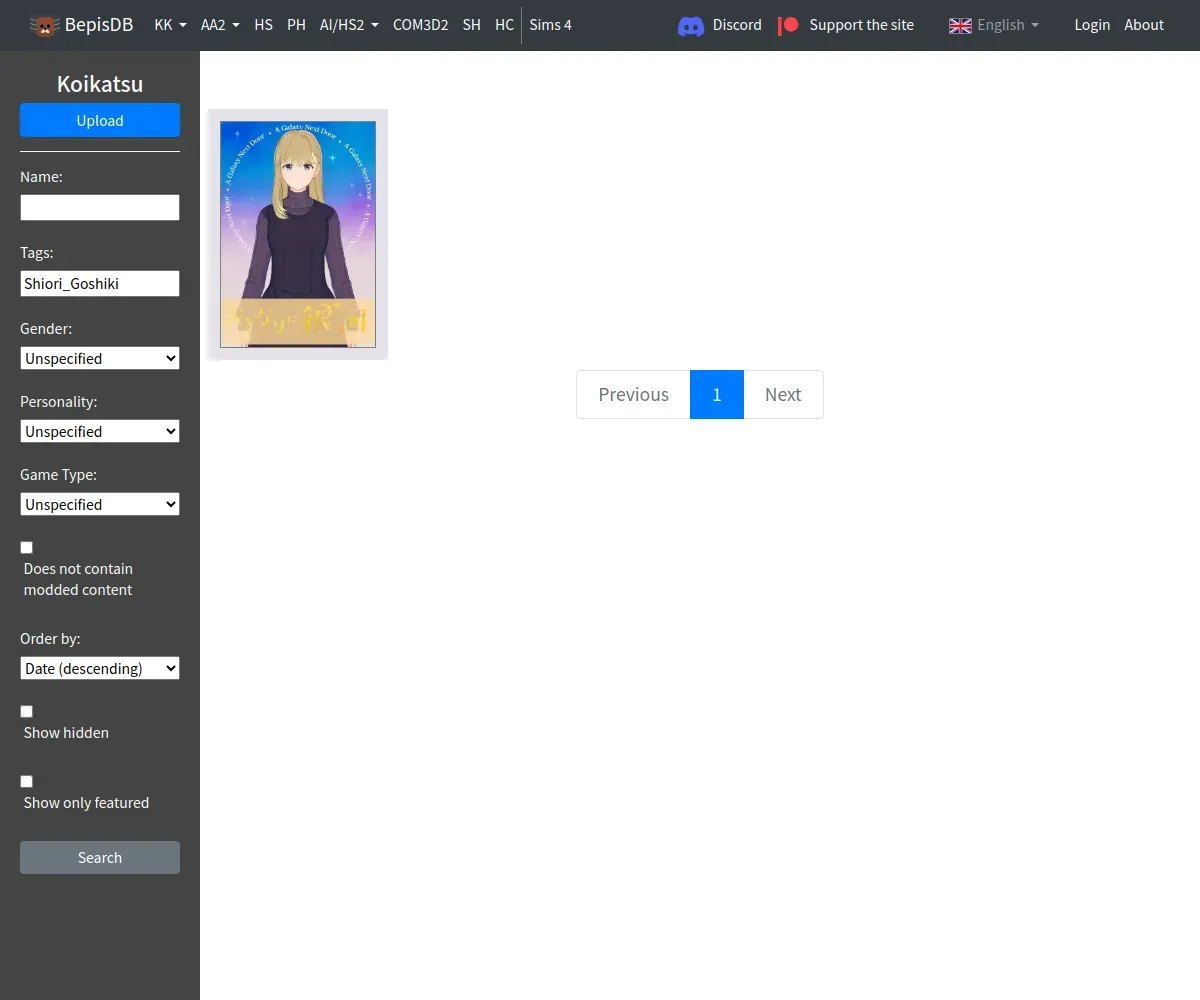Open the Login link
Image resolution: width=1200 pixels, height=1000 pixels.
tap(1092, 25)
